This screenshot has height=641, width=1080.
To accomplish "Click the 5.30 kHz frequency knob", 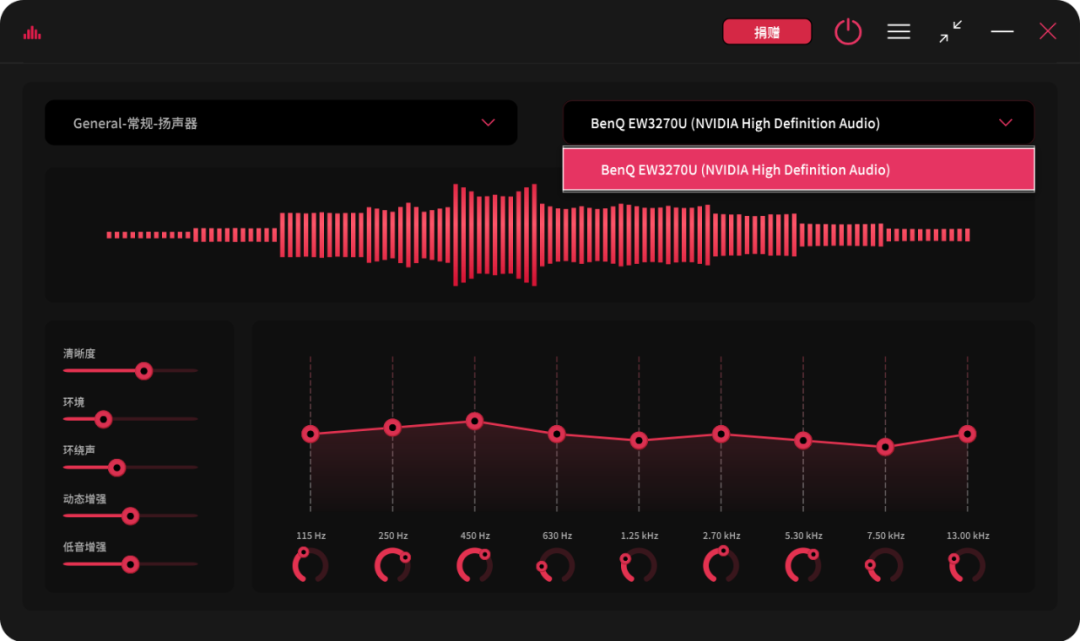I will point(803,565).
